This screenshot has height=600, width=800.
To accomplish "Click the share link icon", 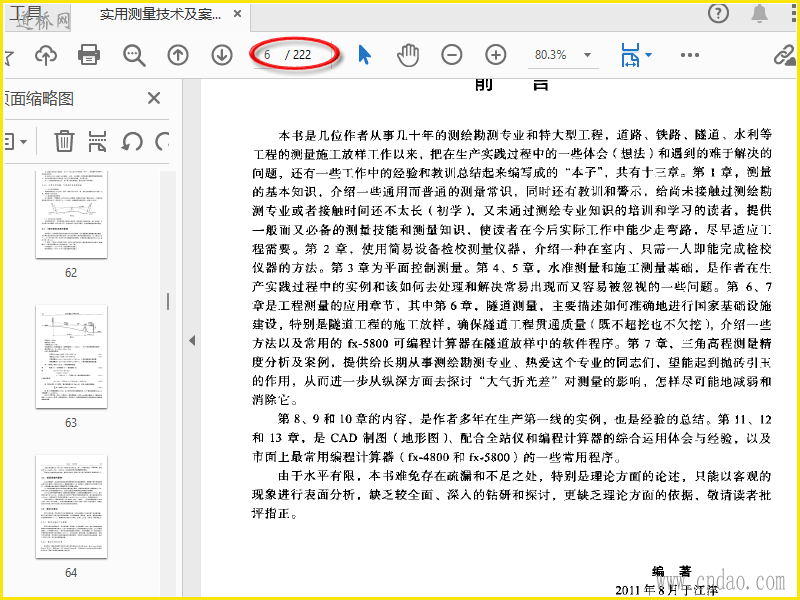I will (784, 55).
